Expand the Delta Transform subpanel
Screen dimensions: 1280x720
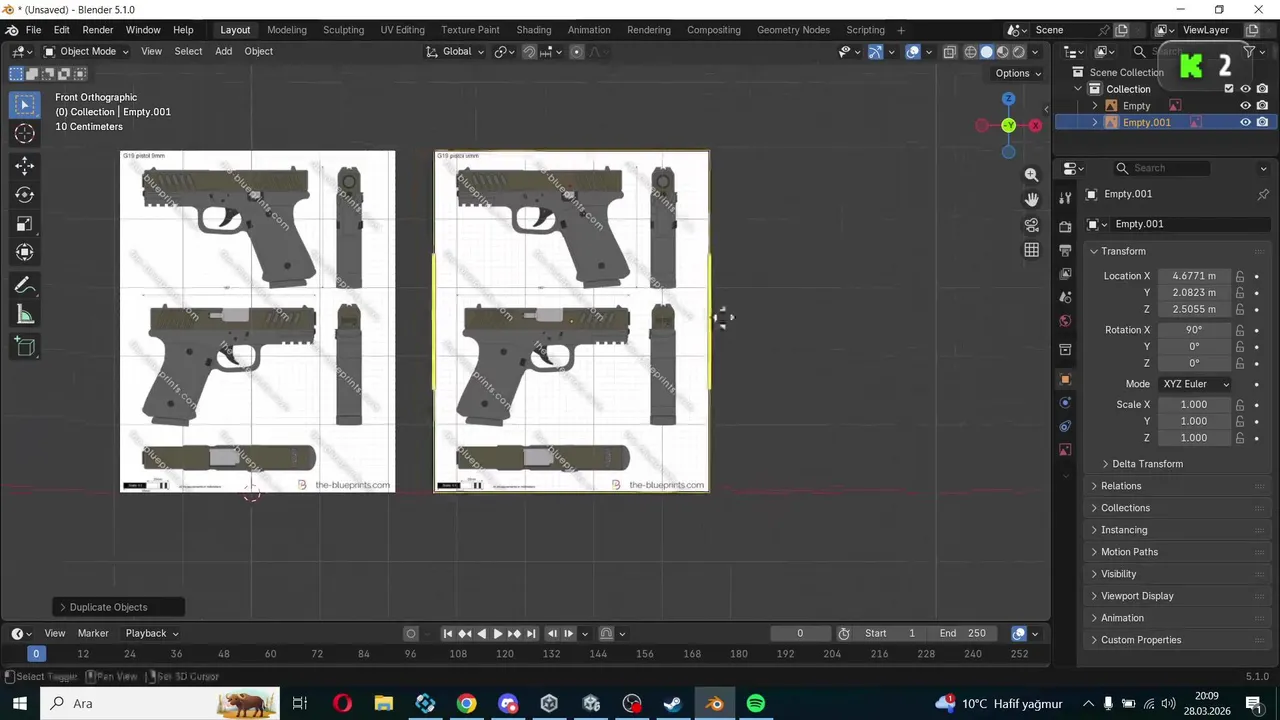click(1147, 464)
